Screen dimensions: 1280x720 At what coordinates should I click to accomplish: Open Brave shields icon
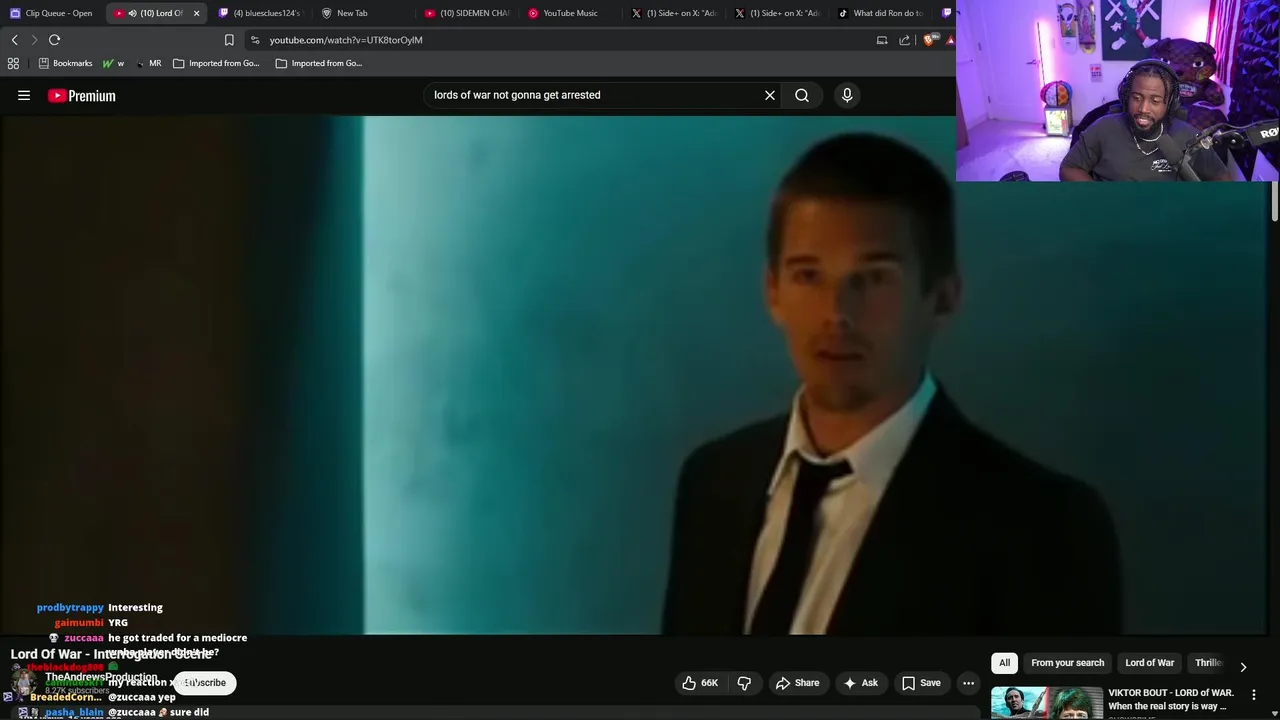point(929,40)
